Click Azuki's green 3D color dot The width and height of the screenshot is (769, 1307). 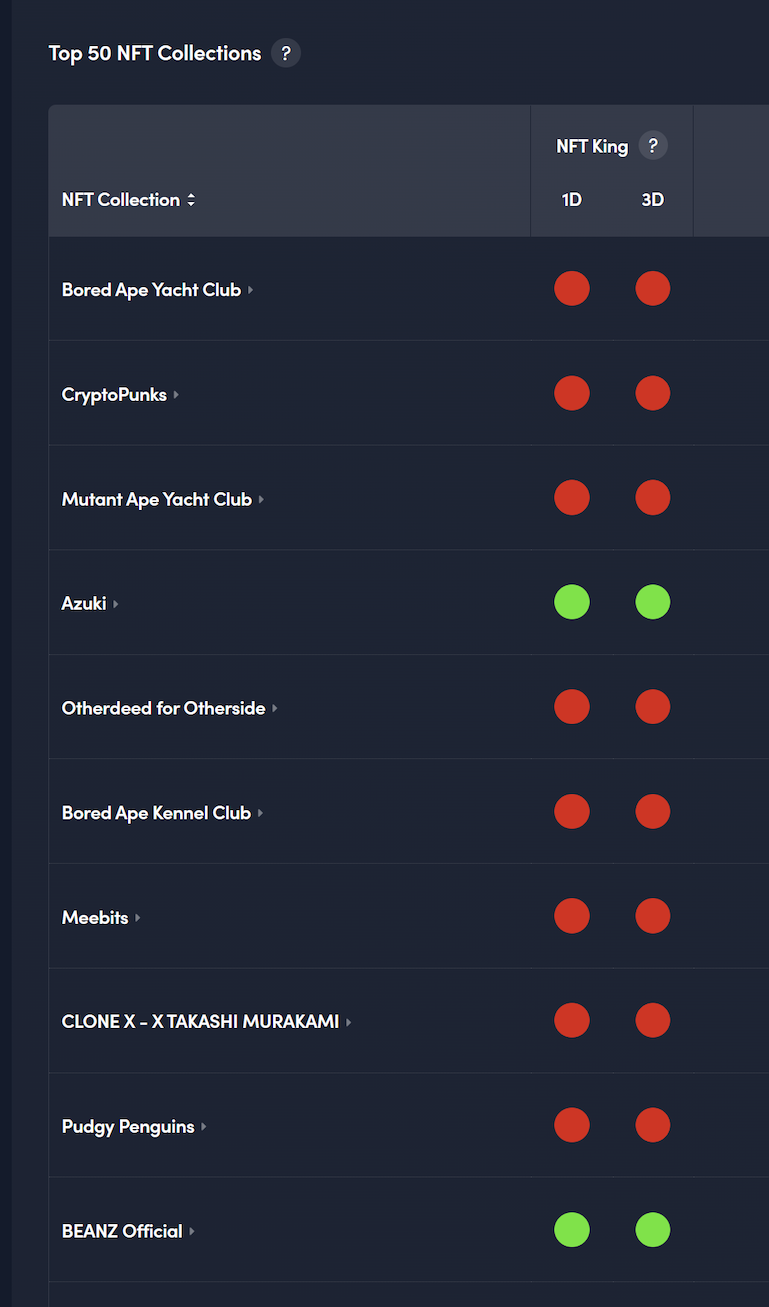[653, 602]
